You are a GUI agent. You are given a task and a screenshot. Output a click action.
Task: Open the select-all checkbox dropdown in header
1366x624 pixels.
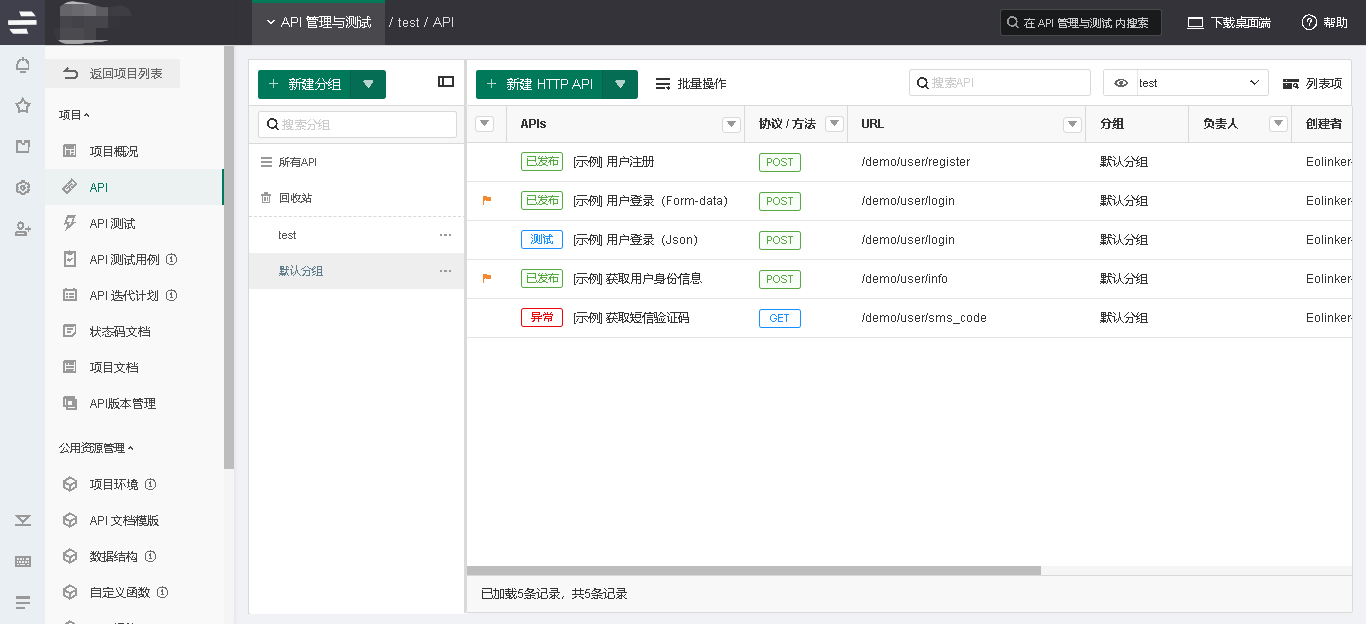click(x=485, y=124)
